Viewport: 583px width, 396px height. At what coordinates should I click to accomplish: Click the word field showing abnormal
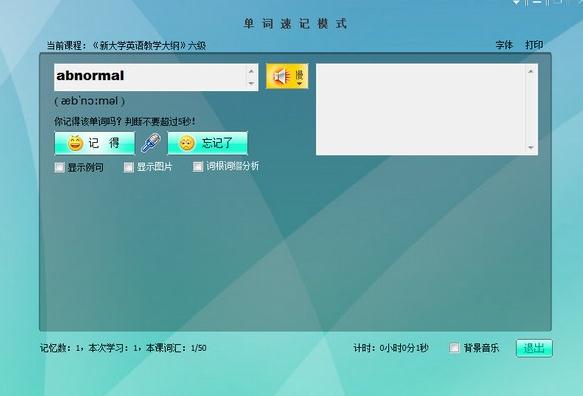151,77
